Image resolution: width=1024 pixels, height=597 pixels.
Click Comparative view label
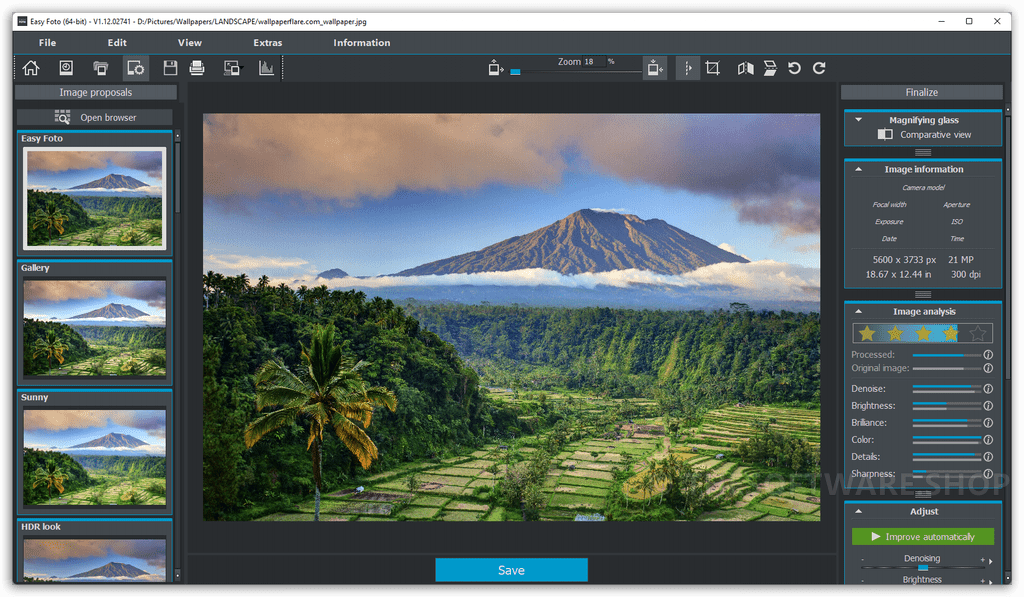click(935, 135)
